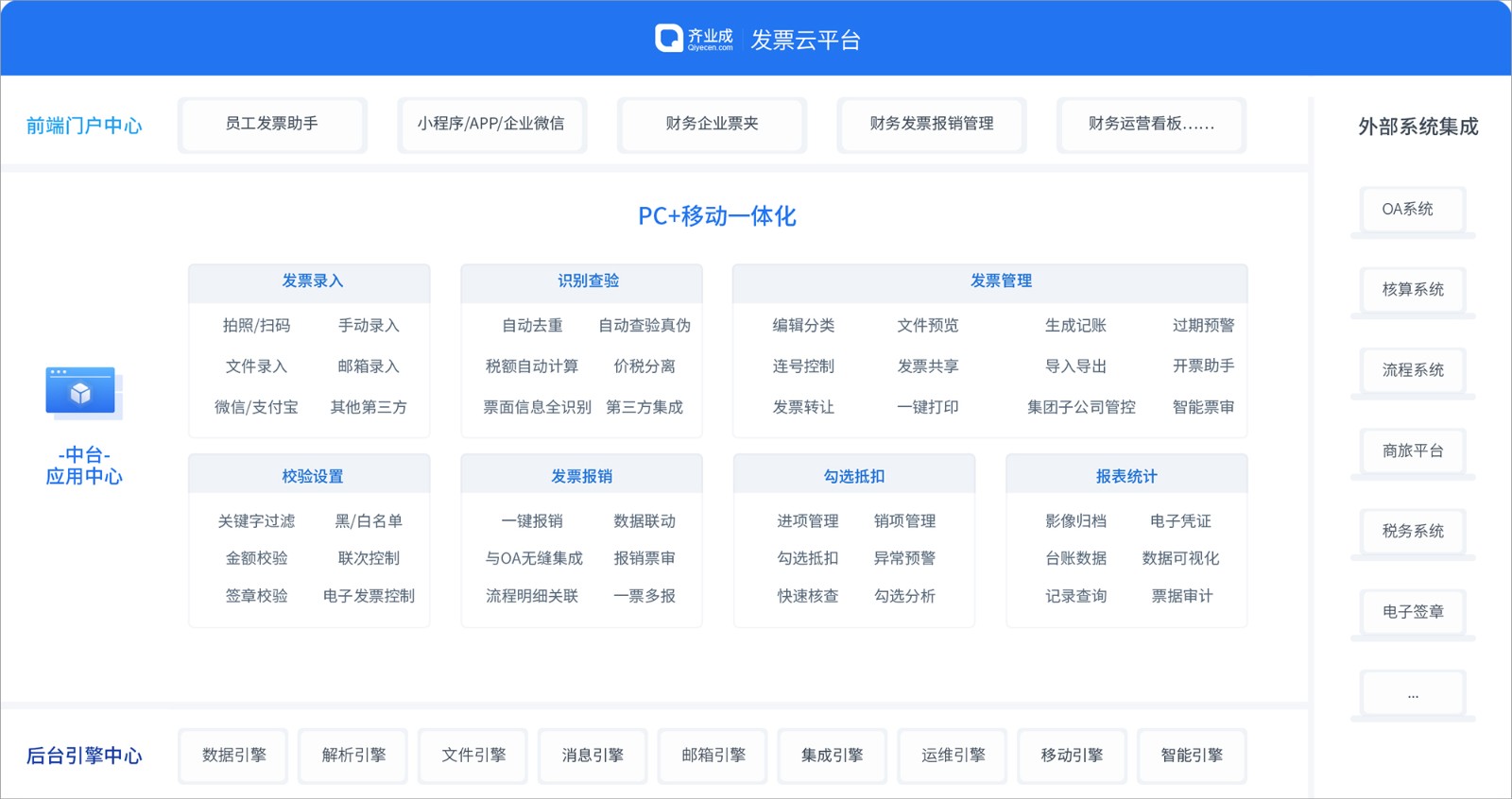Click 移动引擎 engine box
1512x799 pixels.
click(x=1073, y=756)
